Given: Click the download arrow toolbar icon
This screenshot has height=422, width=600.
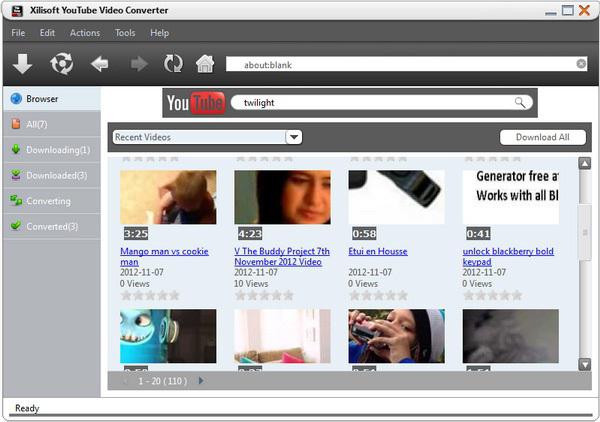Looking at the screenshot, I should coord(22,64).
